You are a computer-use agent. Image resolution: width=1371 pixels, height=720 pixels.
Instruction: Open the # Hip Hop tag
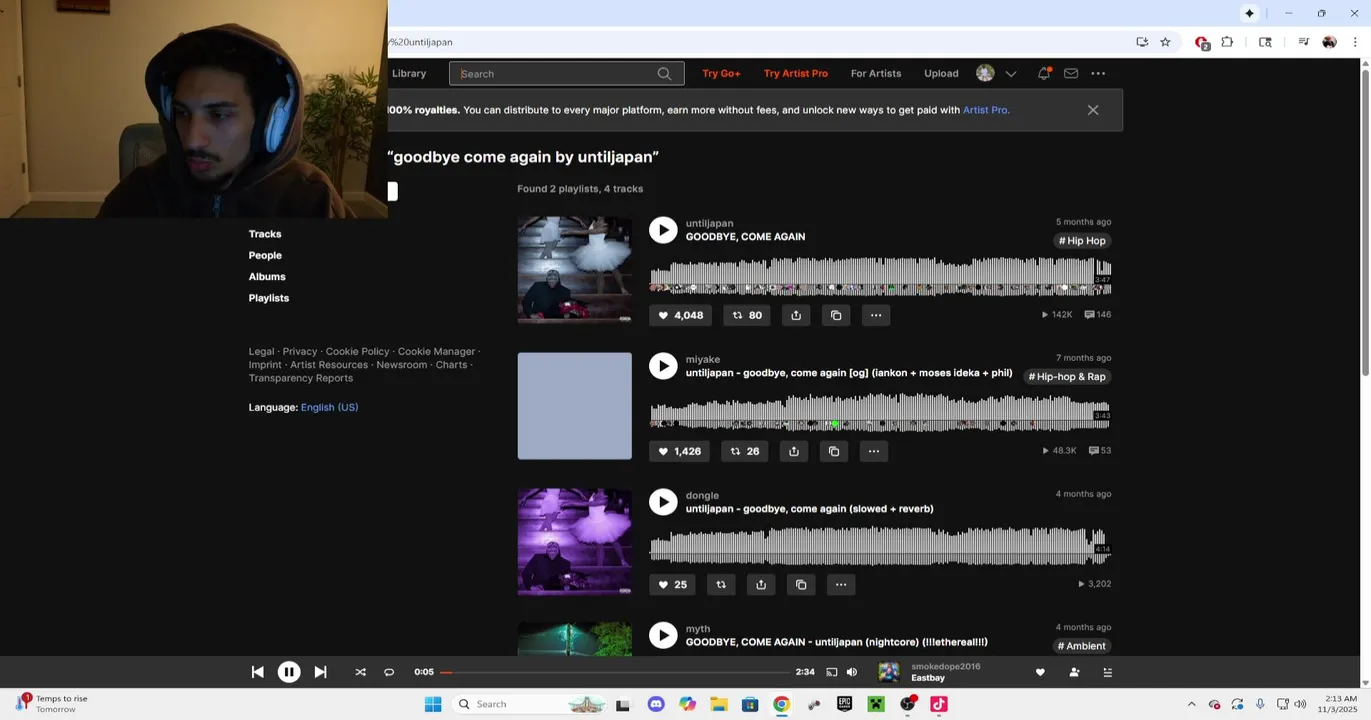(1082, 241)
